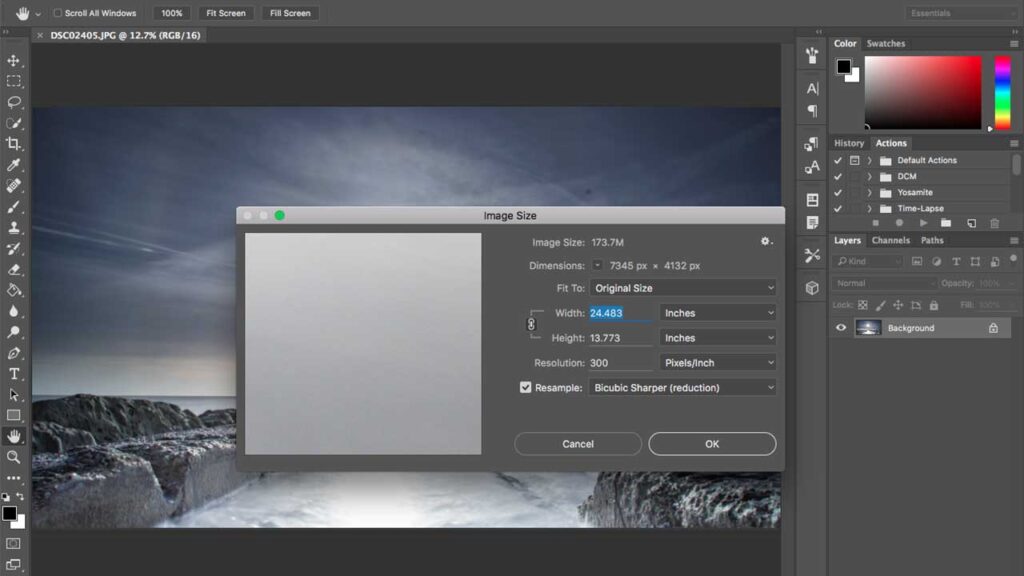1024x576 pixels.
Task: Activate the Zoom tool
Action: (x=14, y=457)
